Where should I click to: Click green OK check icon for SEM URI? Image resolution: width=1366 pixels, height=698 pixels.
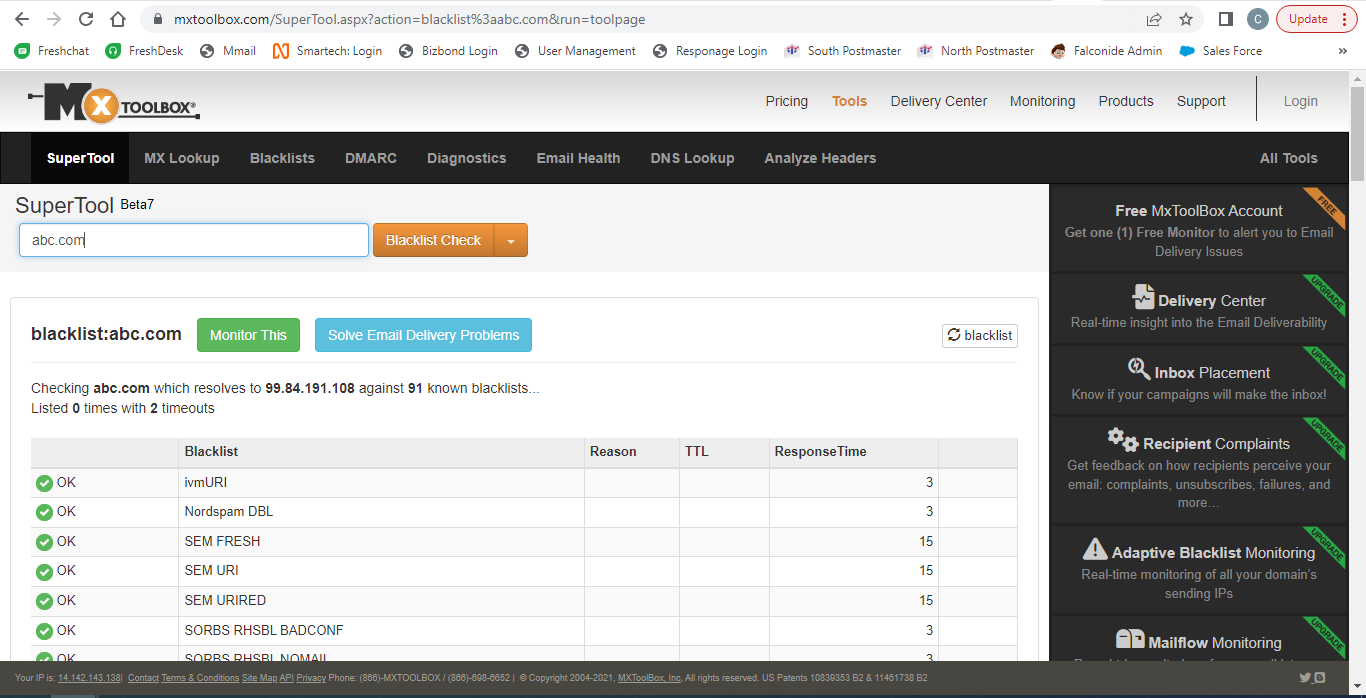click(x=44, y=571)
